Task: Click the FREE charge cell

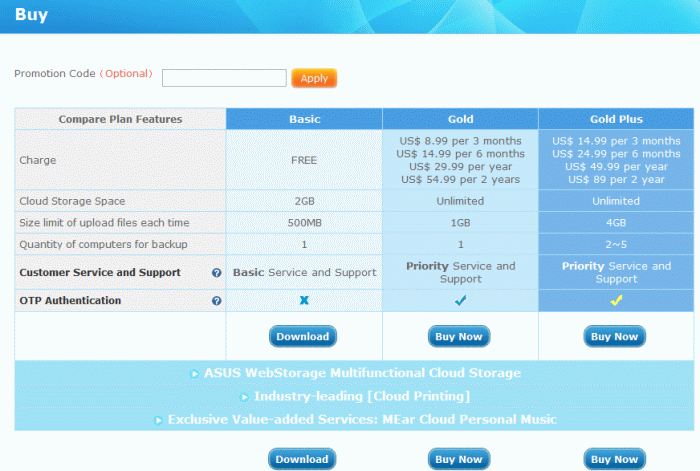Action: pyautogui.click(x=304, y=160)
